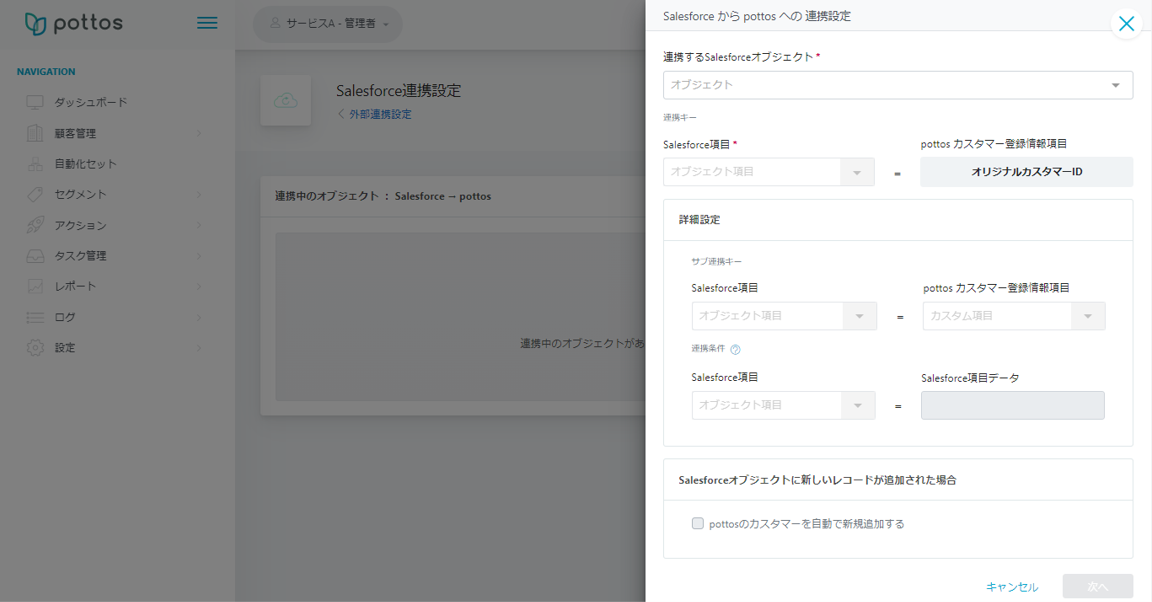Click the settings gear icon

tap(35, 348)
